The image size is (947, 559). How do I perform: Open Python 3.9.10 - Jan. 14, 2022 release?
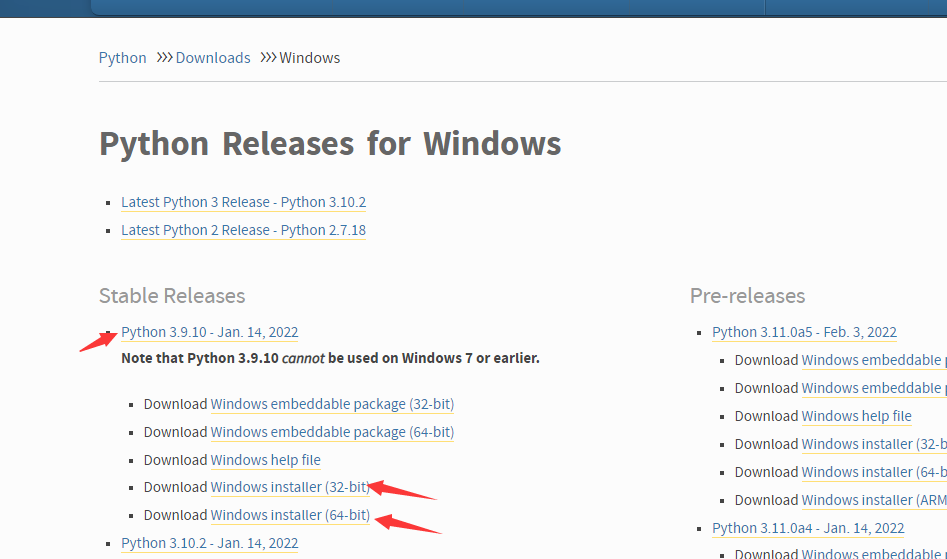click(x=210, y=332)
